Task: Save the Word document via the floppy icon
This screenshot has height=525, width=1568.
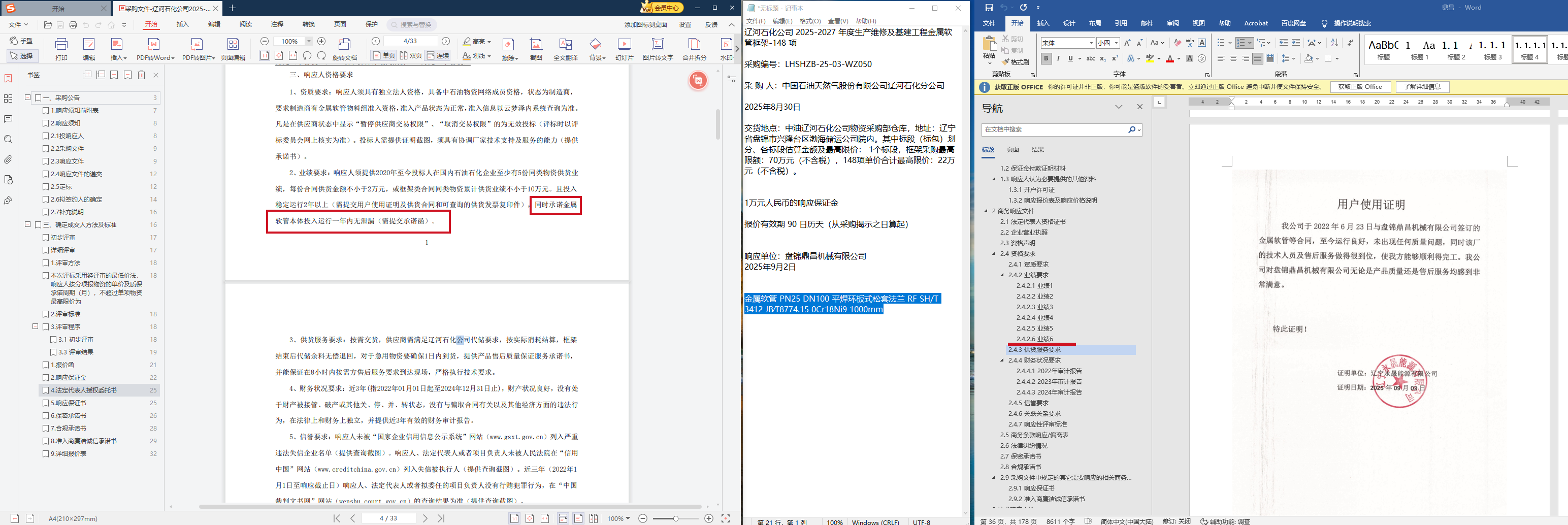Action: click(x=989, y=7)
